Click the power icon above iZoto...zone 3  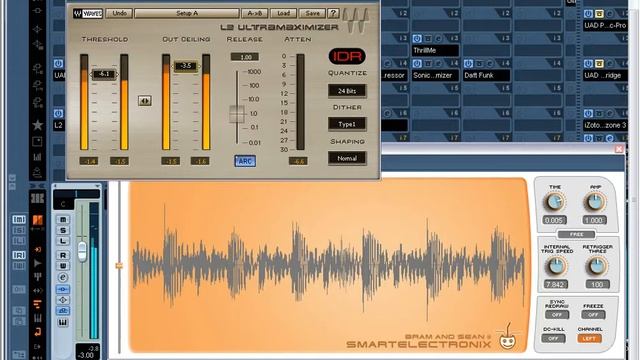[x=588, y=113]
